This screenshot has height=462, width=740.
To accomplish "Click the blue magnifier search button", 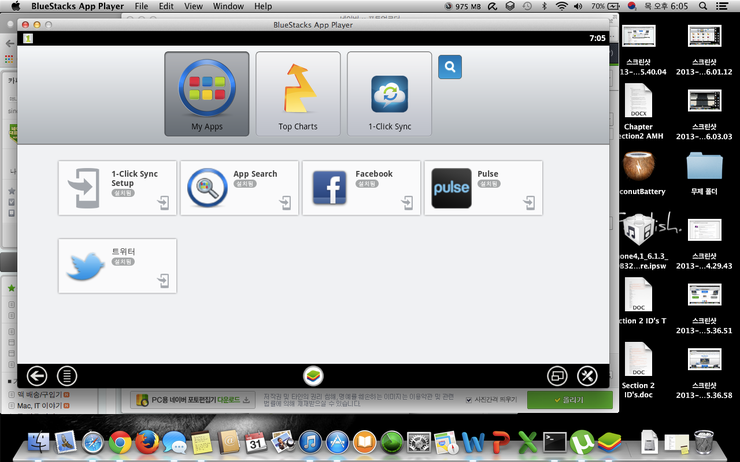I will [450, 67].
